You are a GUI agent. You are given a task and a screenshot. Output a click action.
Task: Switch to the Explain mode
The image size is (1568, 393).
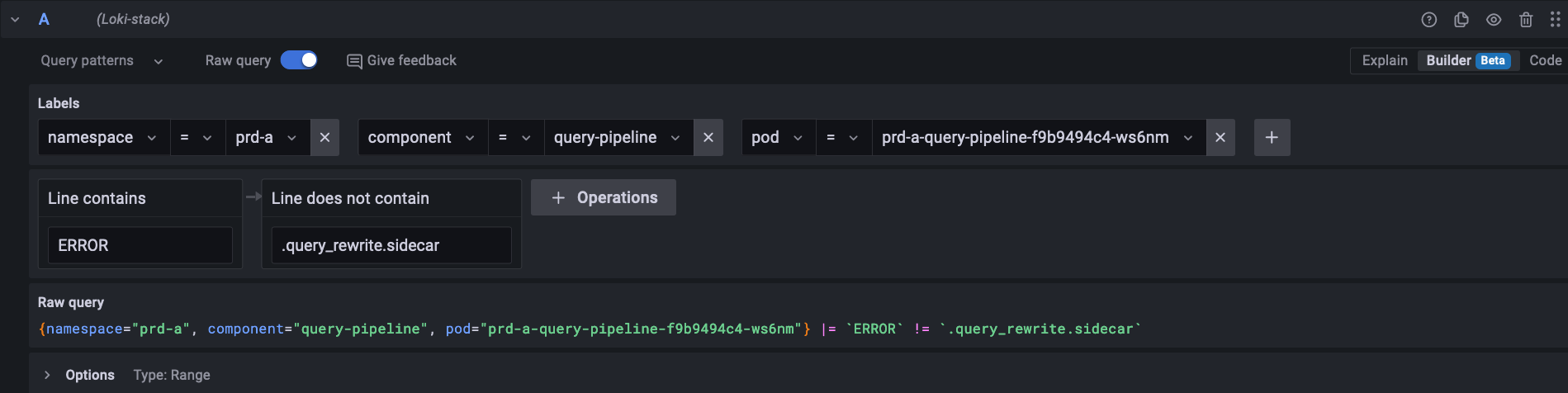[1385, 60]
